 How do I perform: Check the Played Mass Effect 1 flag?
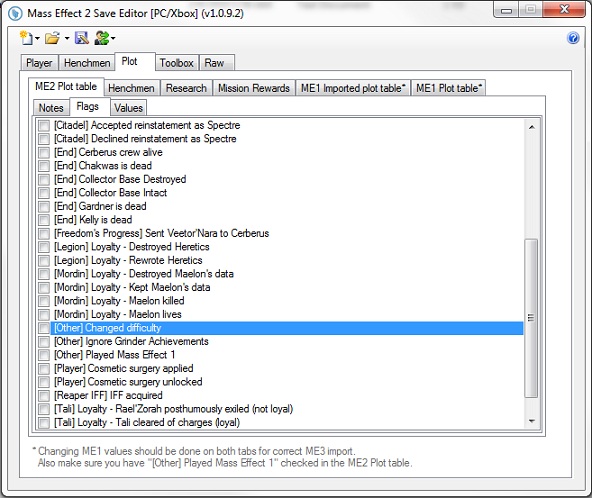coord(44,355)
